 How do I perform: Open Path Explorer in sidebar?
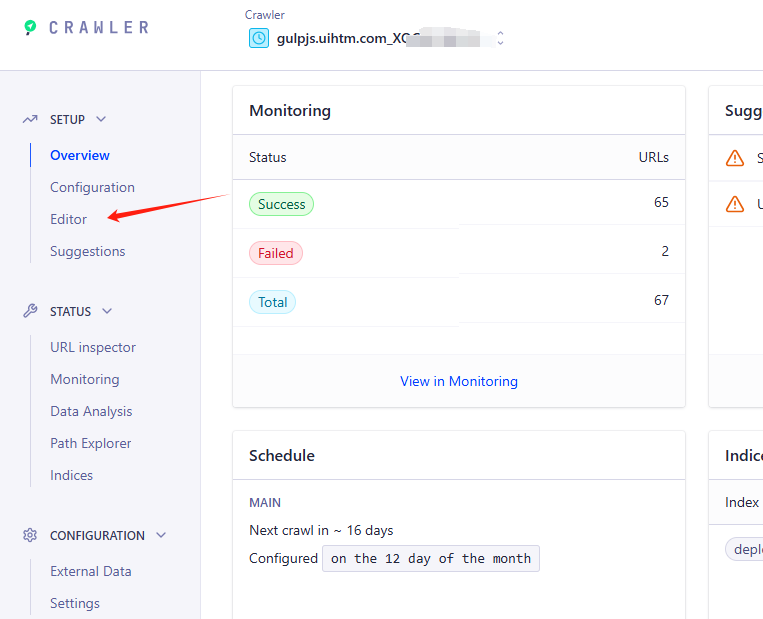point(91,443)
